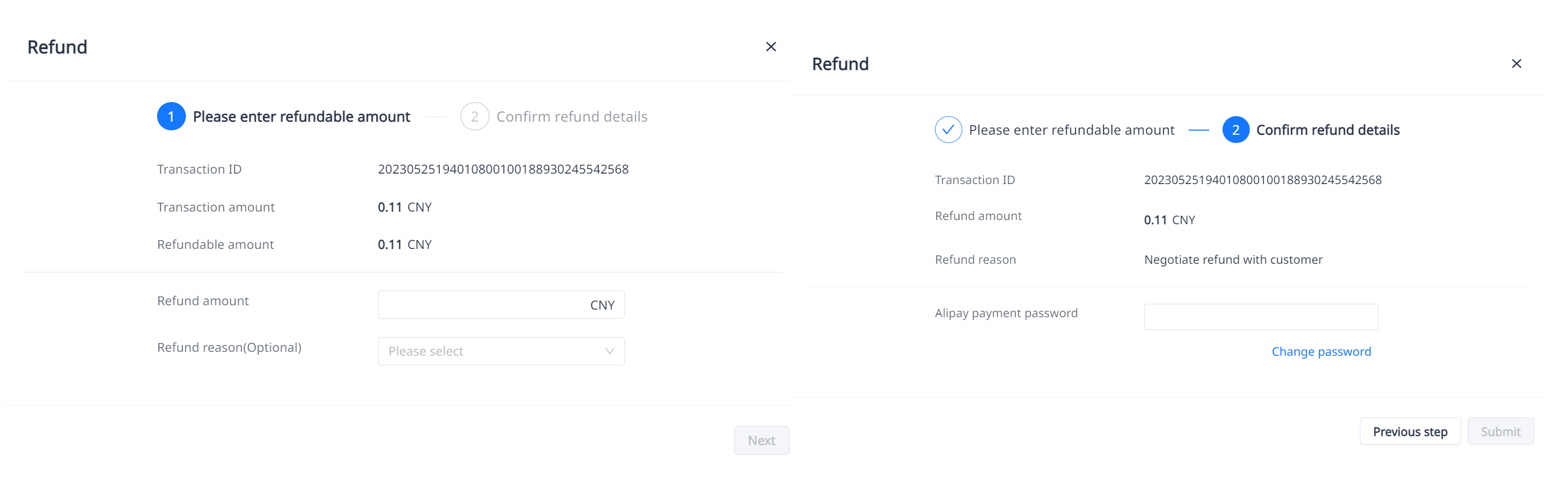Go back using the Previous step button
The width and height of the screenshot is (1560, 477).
point(1410,432)
